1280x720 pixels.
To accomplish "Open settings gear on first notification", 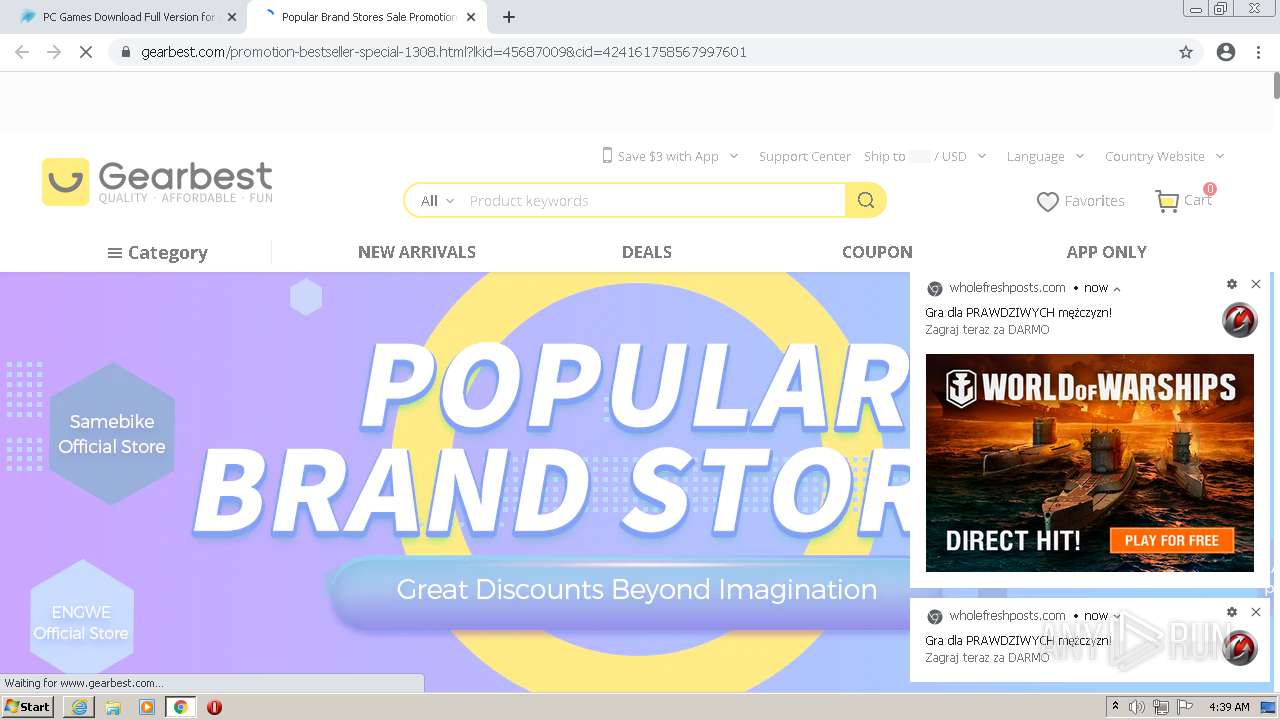I will [x=1232, y=284].
